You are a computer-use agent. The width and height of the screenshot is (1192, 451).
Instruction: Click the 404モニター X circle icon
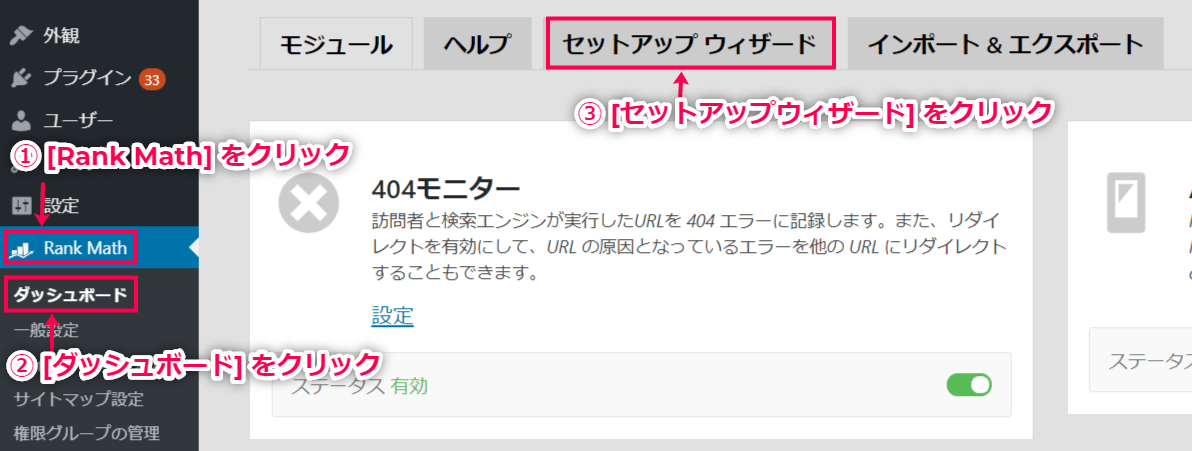click(308, 205)
